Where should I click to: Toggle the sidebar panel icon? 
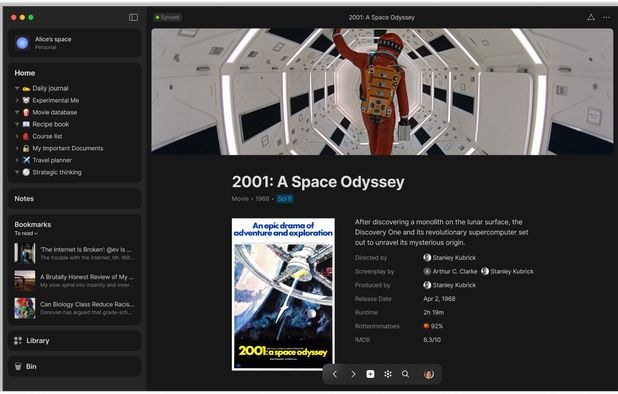coord(133,17)
